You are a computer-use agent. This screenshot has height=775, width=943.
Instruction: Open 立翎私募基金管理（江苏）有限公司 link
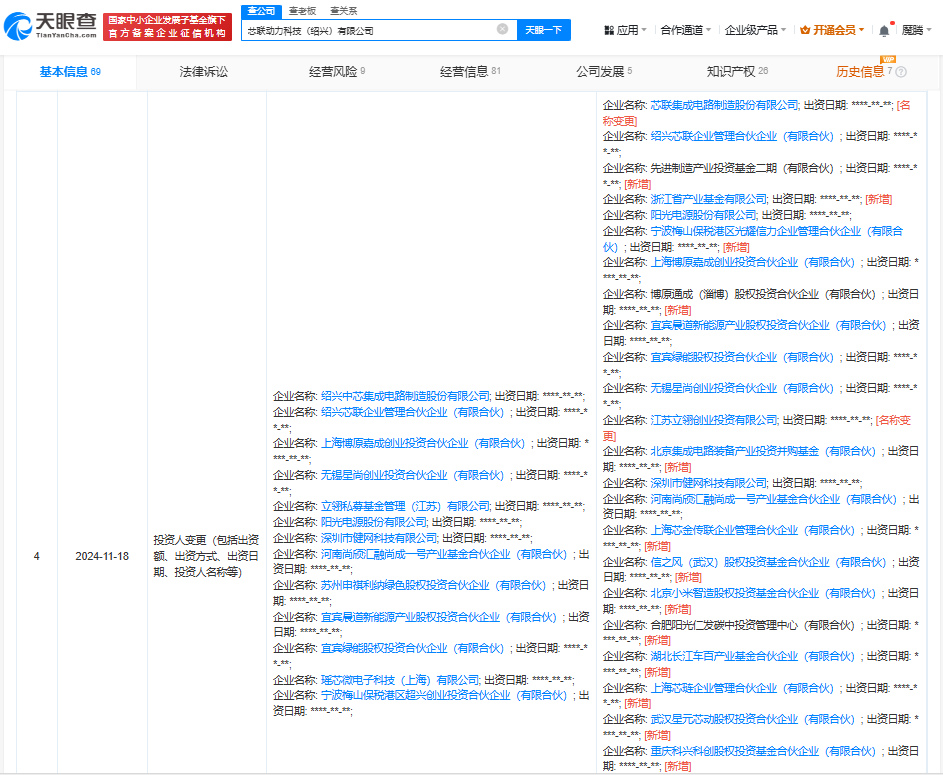pyautogui.click(x=406, y=506)
